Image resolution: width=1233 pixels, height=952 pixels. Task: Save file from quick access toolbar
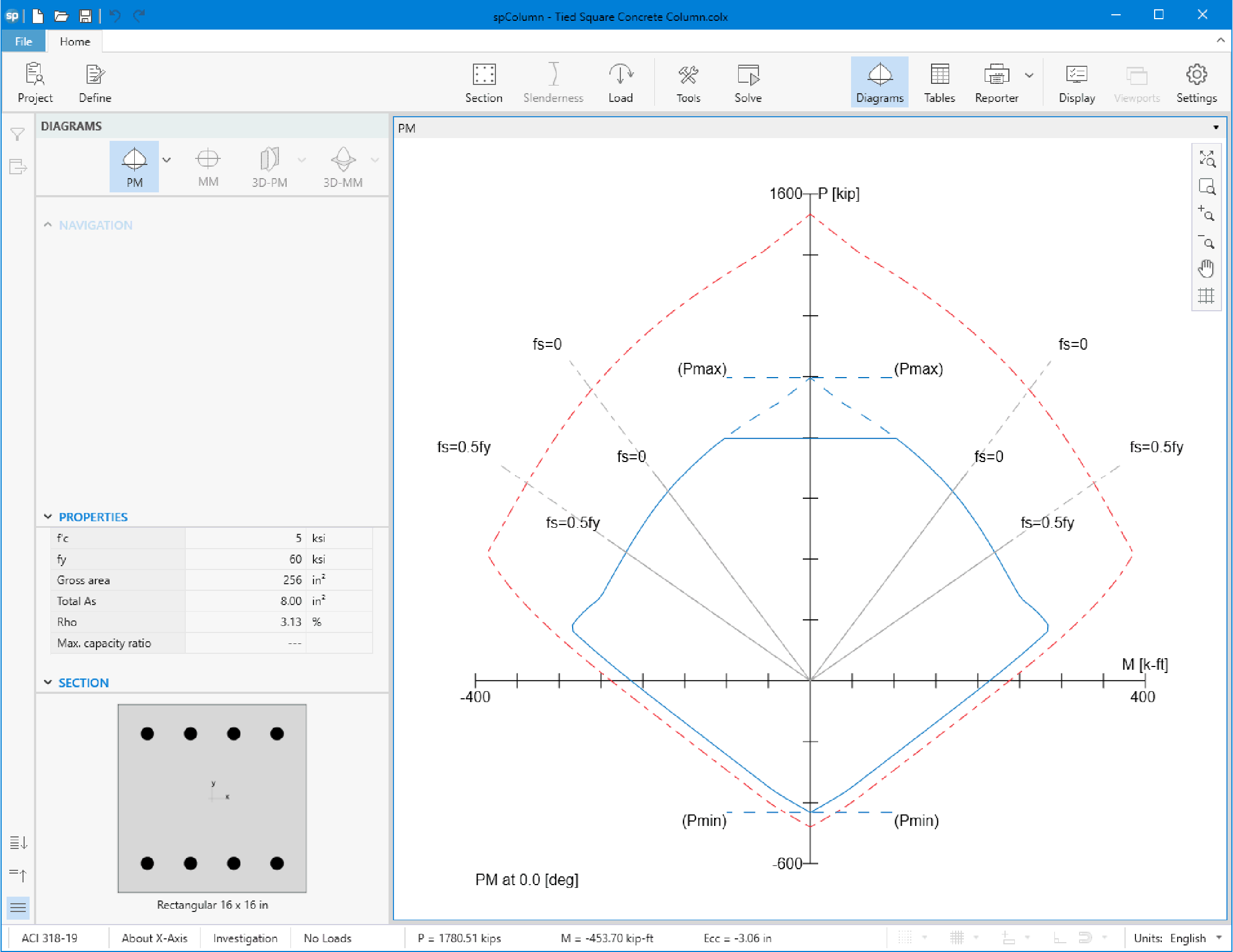coord(85,16)
